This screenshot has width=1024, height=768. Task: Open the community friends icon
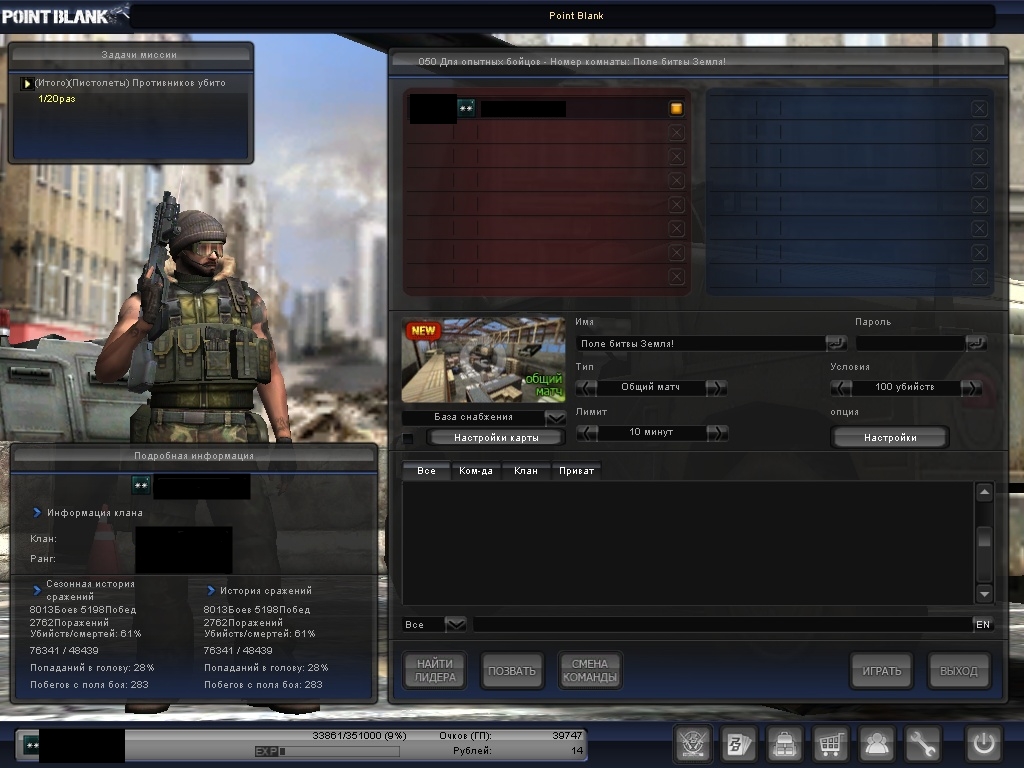point(877,744)
